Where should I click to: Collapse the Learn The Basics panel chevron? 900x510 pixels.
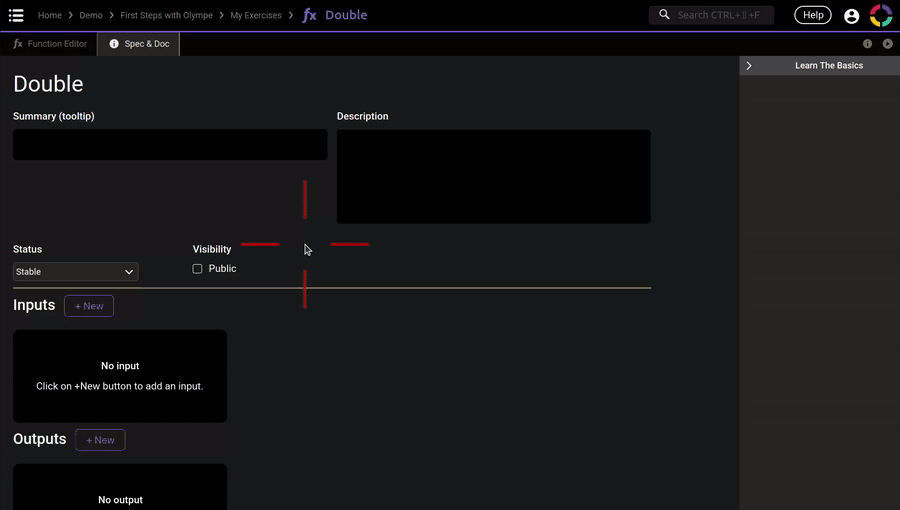click(749, 66)
